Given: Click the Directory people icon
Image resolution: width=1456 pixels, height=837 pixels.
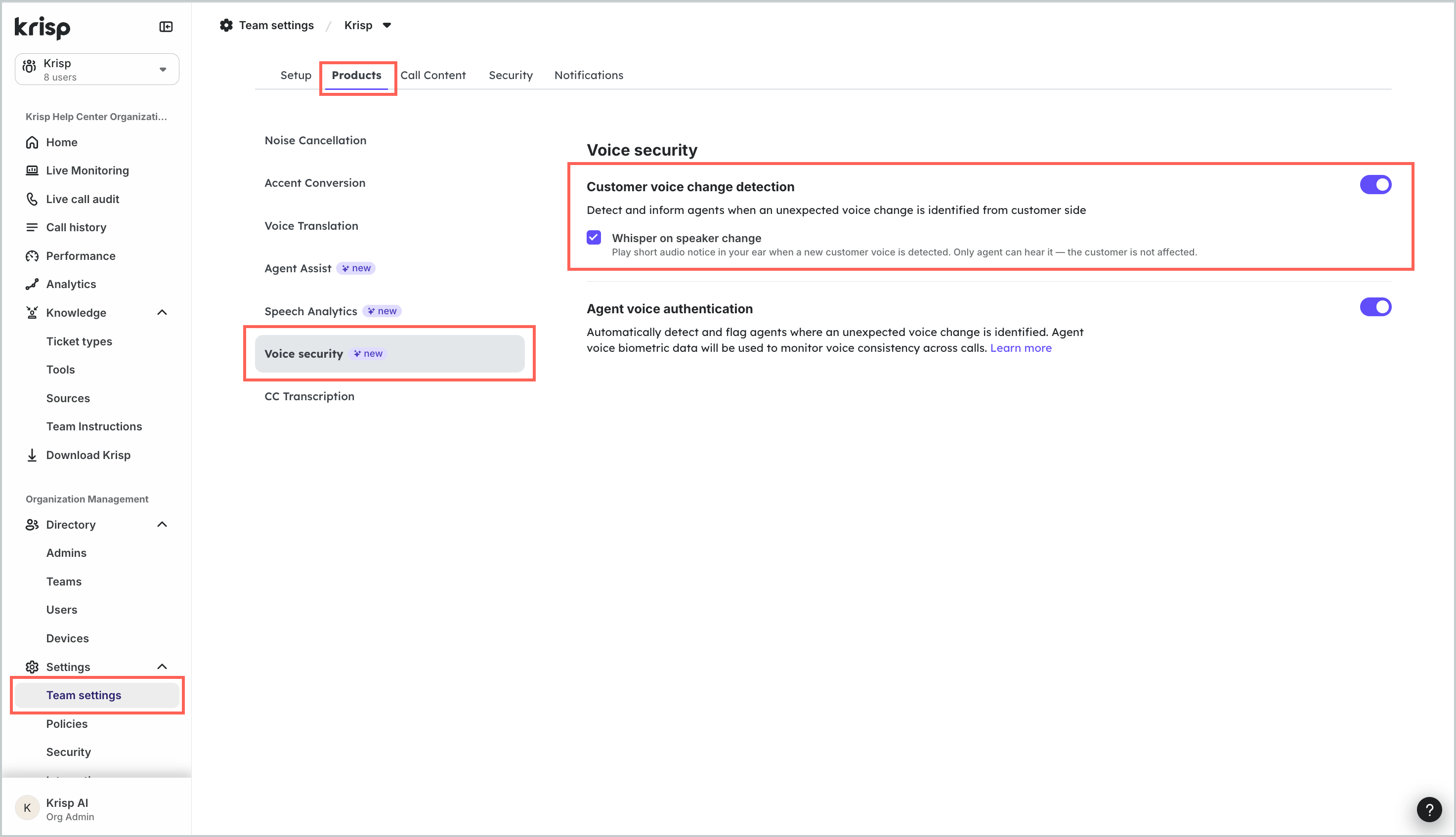Looking at the screenshot, I should point(32,524).
